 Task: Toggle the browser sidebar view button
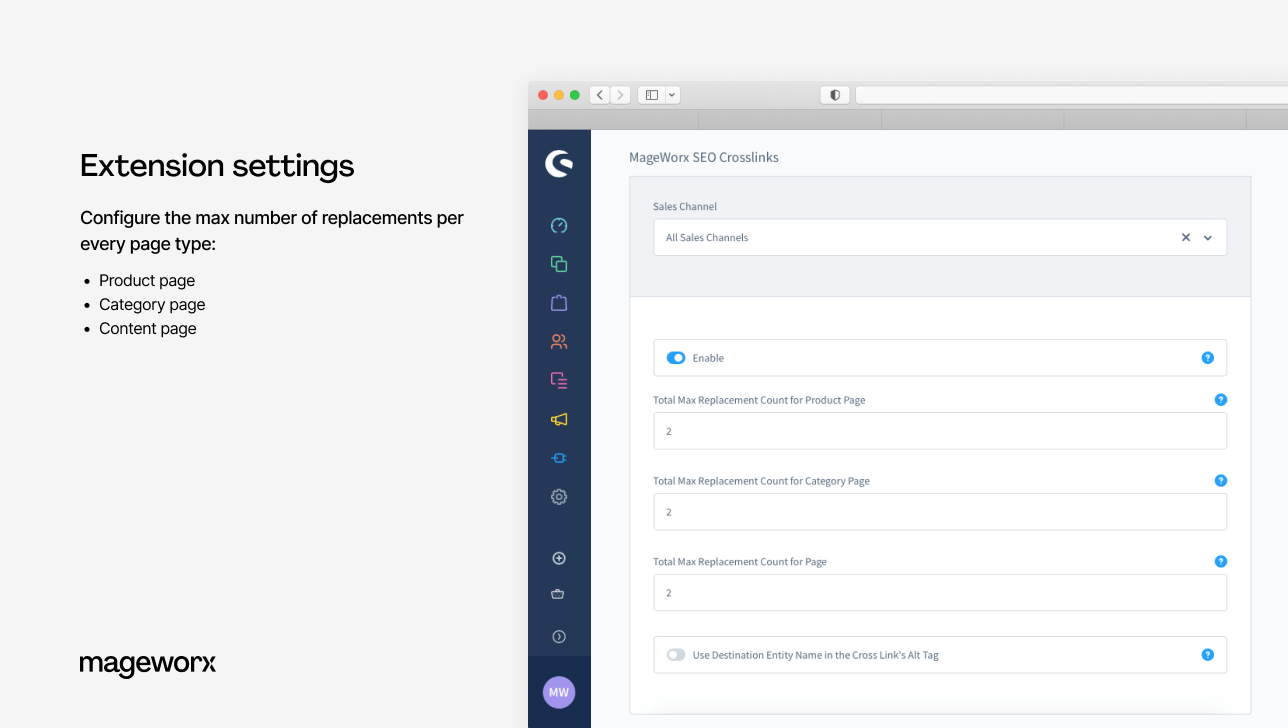652,95
